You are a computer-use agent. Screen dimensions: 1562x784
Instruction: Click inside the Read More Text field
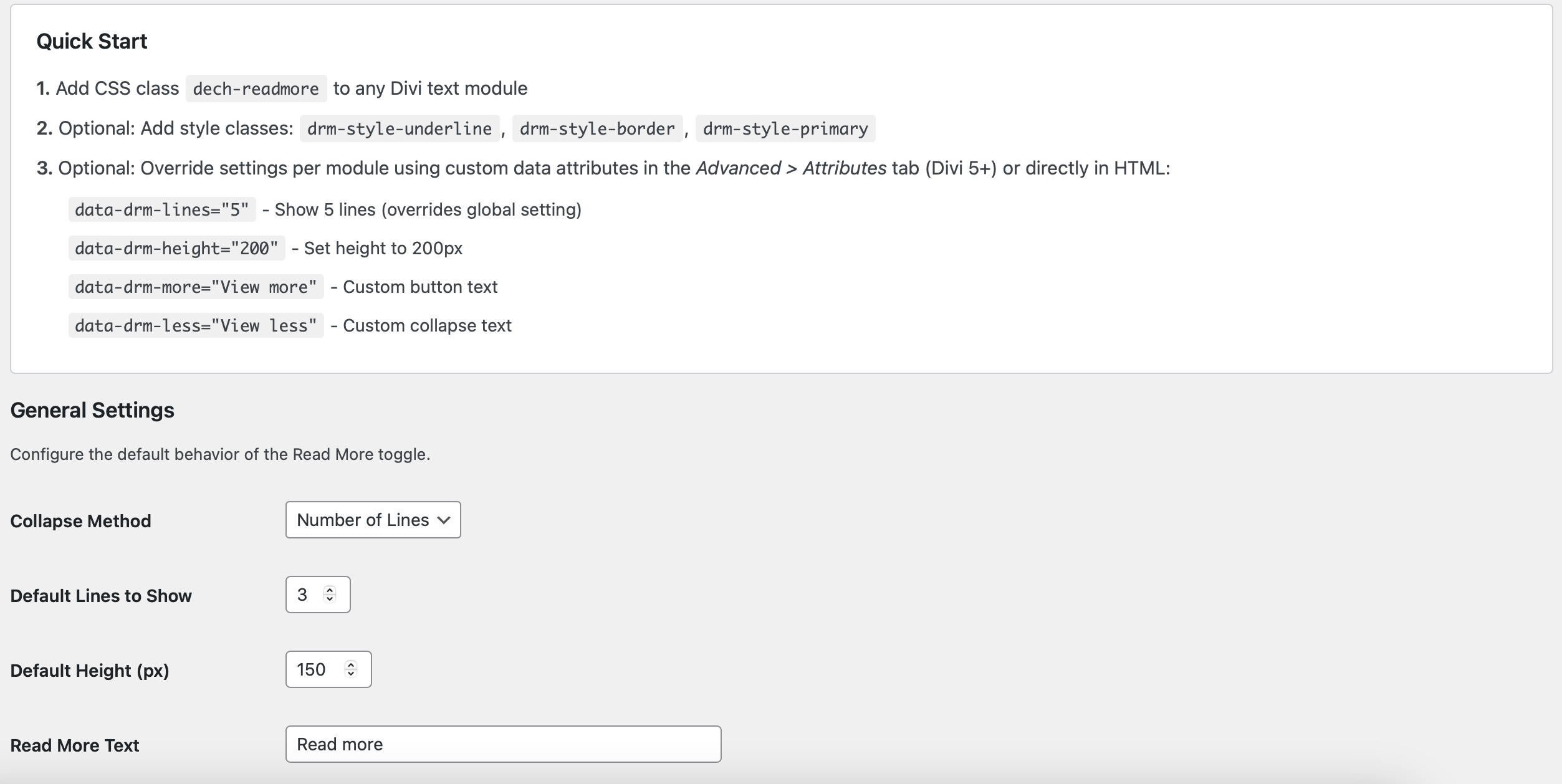coord(502,744)
